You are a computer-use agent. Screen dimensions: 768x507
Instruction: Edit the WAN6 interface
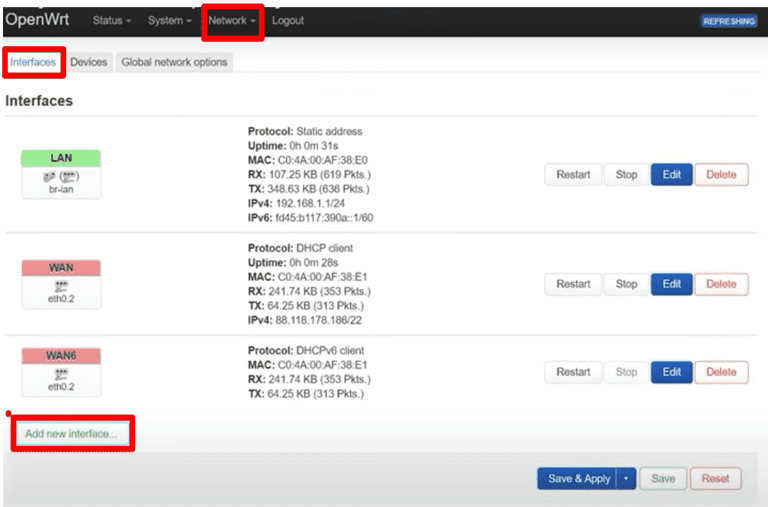point(671,372)
